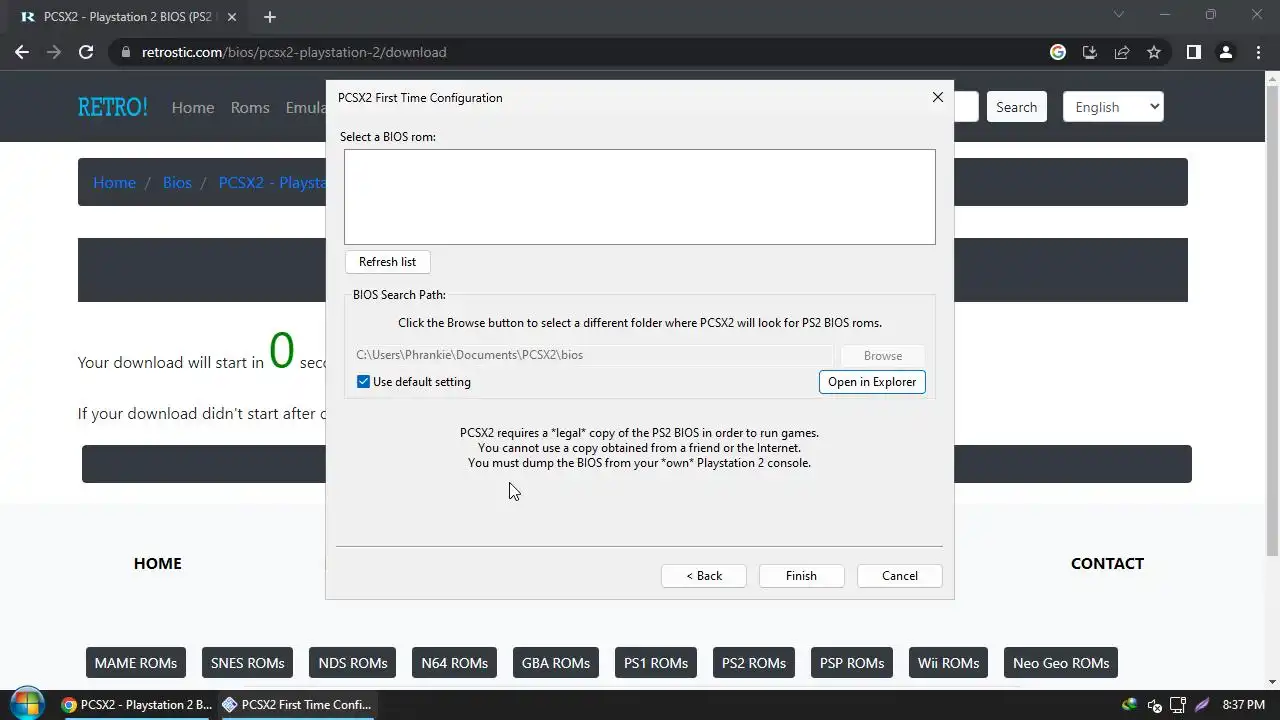The height and width of the screenshot is (720, 1280).
Task: Reload the retrostic page
Action: point(86,52)
